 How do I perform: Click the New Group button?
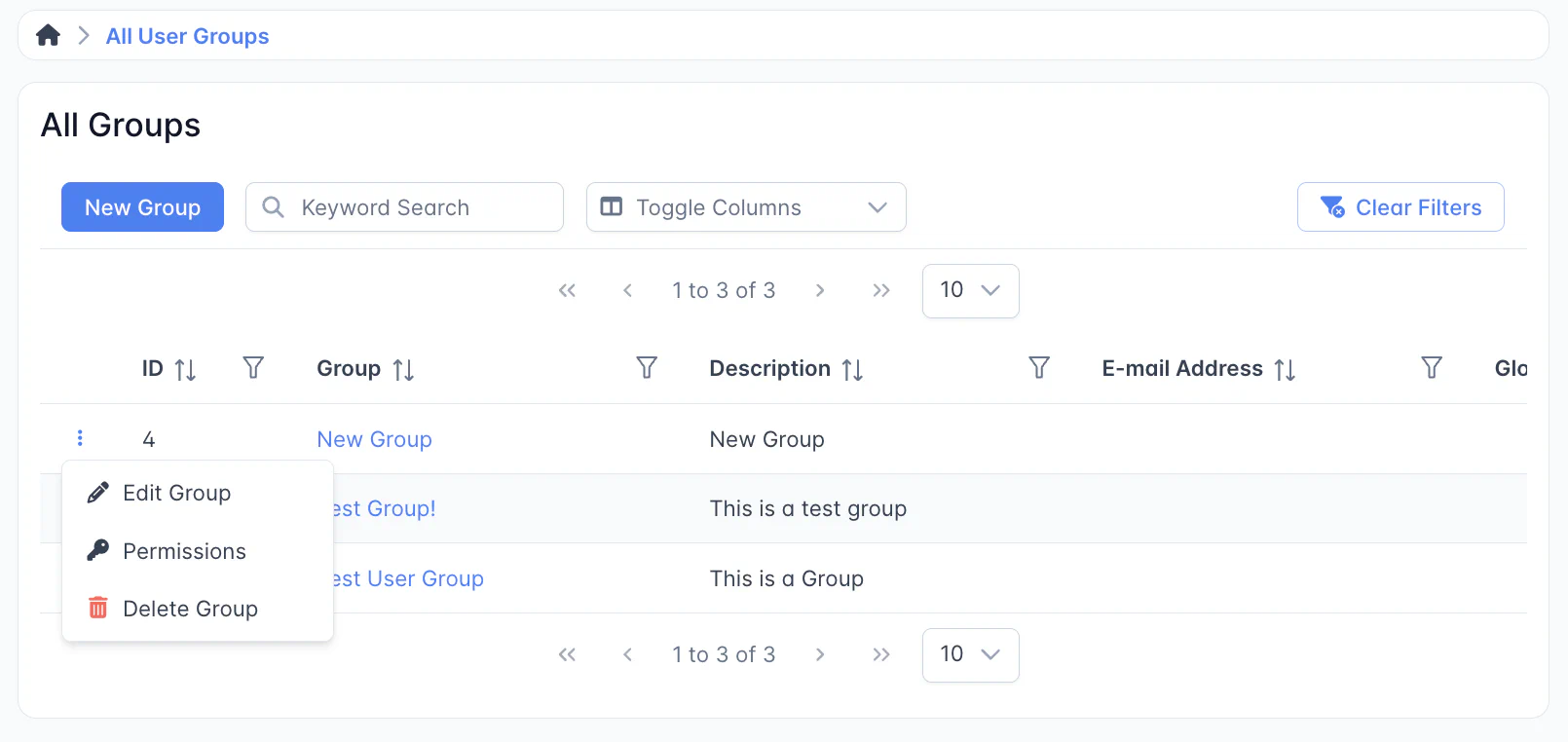(x=142, y=207)
